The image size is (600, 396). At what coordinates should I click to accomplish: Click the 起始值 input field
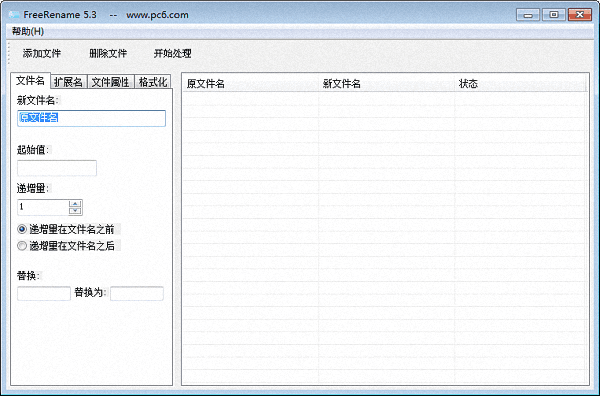[x=57, y=168]
